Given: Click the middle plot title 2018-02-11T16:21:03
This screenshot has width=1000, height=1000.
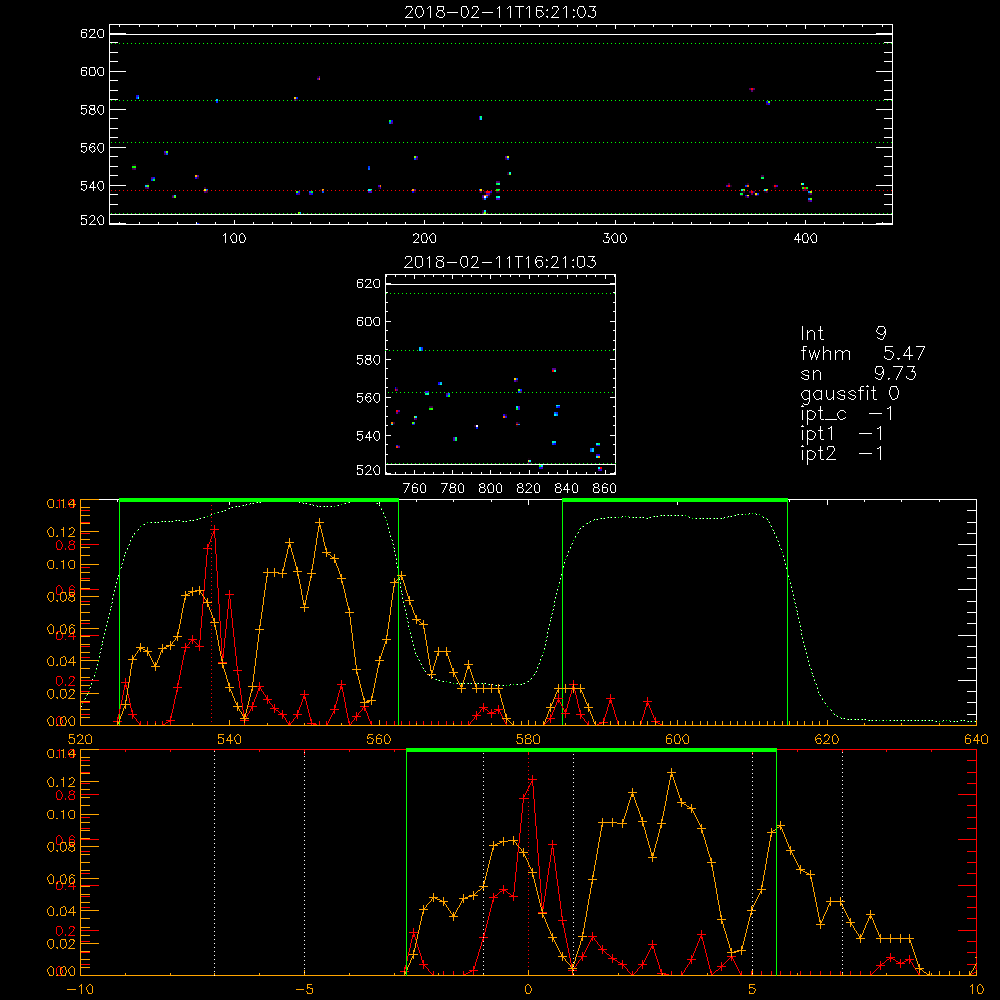Looking at the screenshot, I should click(x=501, y=262).
